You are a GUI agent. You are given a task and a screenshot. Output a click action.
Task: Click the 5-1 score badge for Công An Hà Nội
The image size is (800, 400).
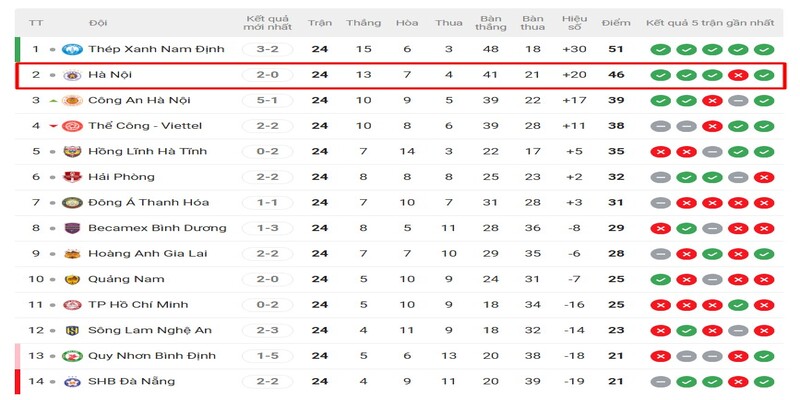pyautogui.click(x=267, y=100)
